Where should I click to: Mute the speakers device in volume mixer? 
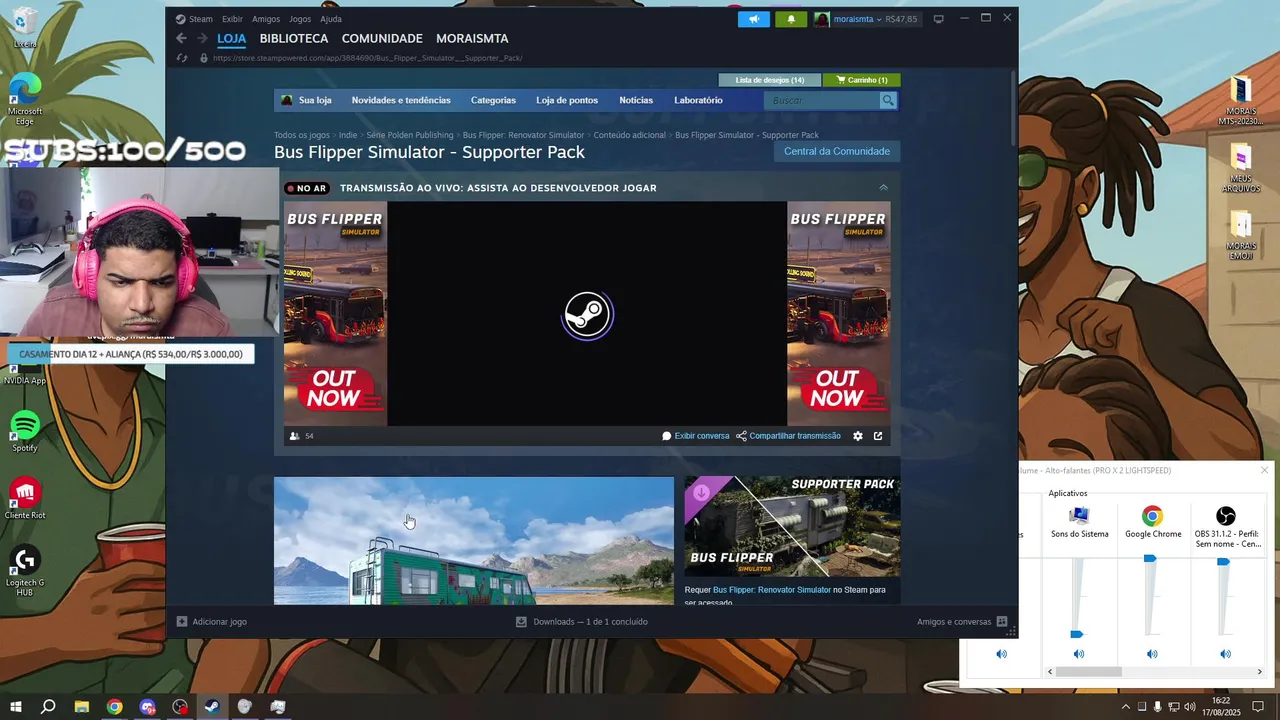(x=1001, y=654)
